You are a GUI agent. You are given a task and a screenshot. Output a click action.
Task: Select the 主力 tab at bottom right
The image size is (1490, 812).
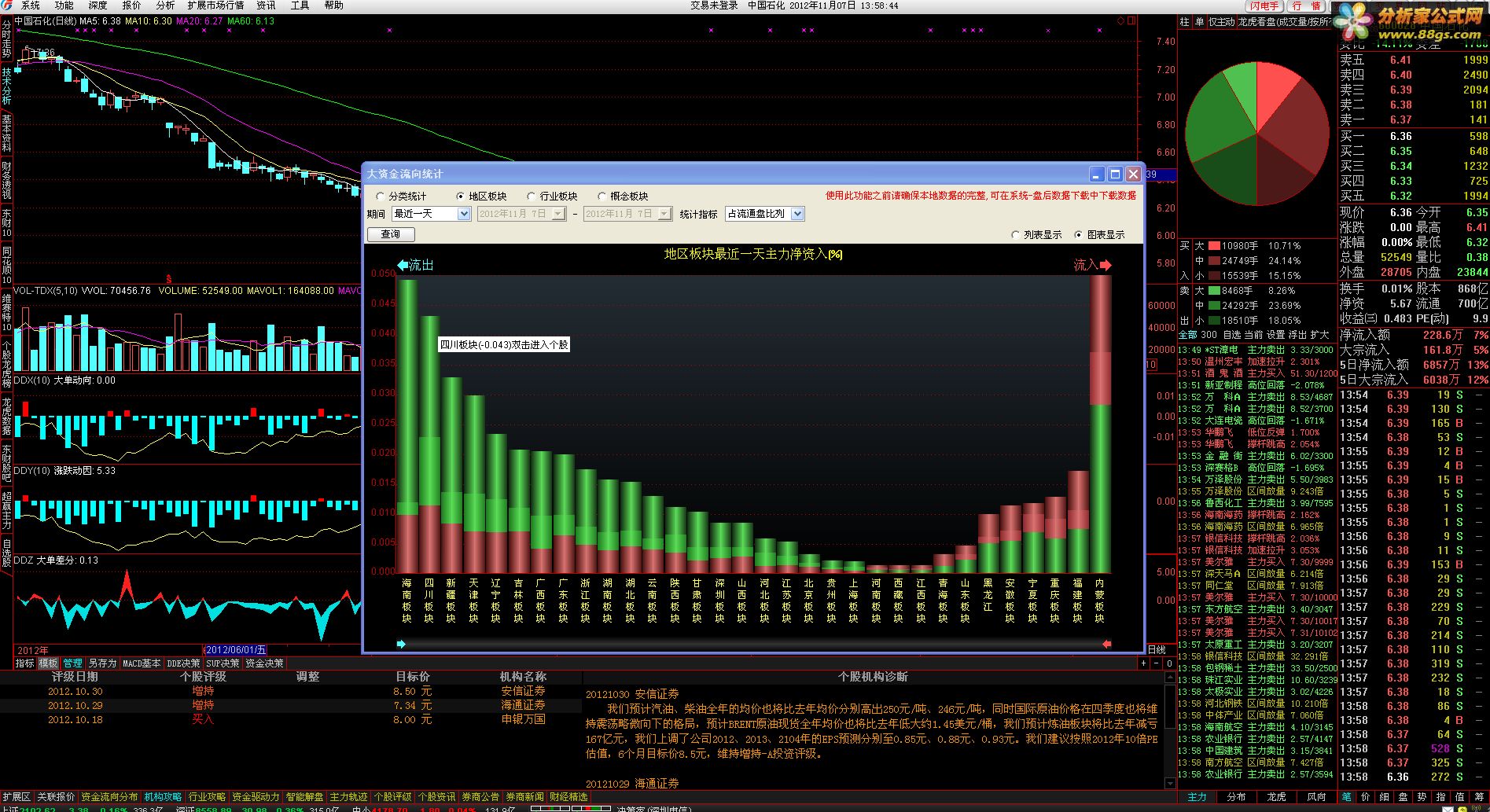tap(1197, 797)
